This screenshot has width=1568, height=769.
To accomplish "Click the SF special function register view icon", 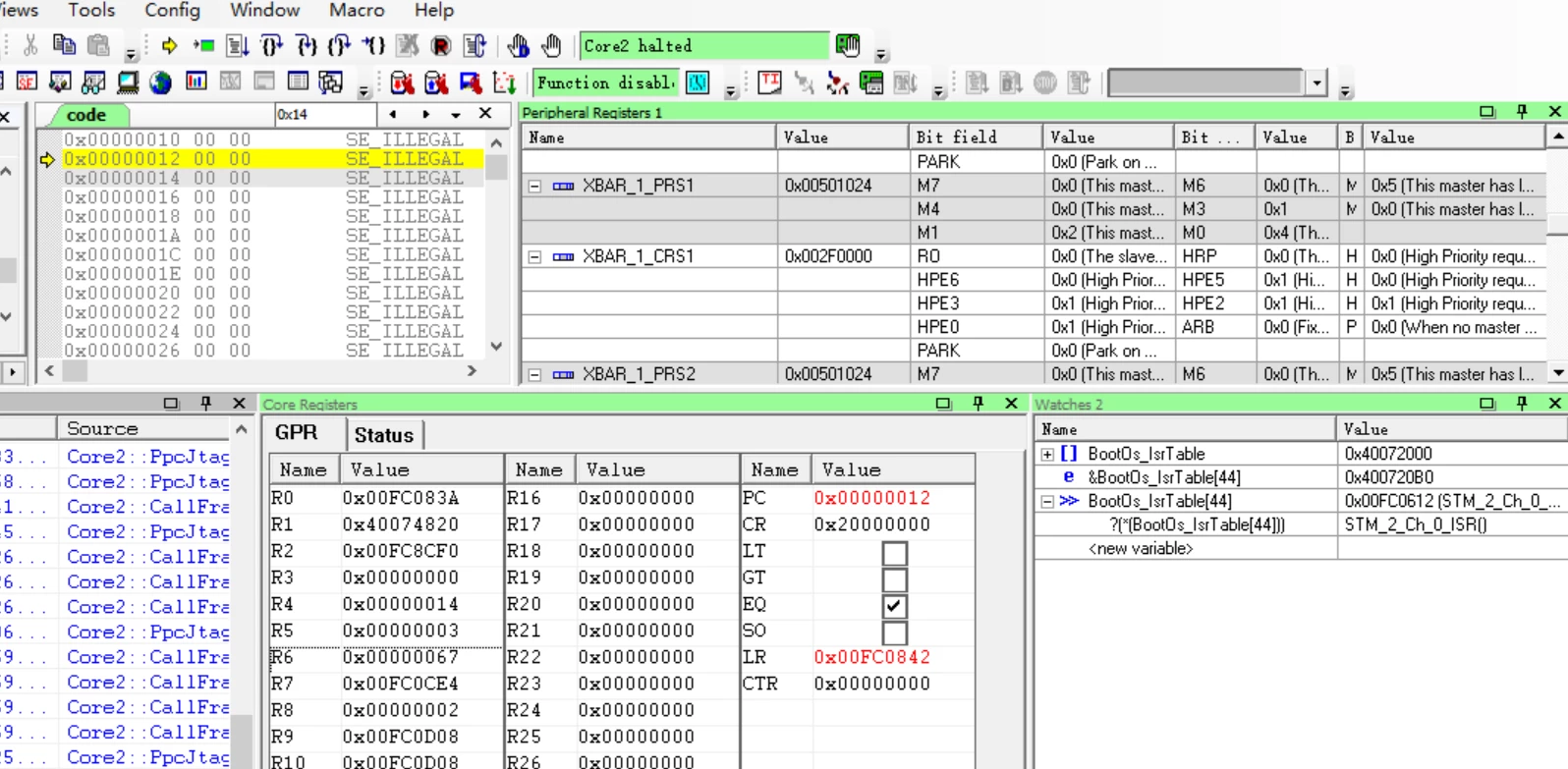I will (27, 82).
